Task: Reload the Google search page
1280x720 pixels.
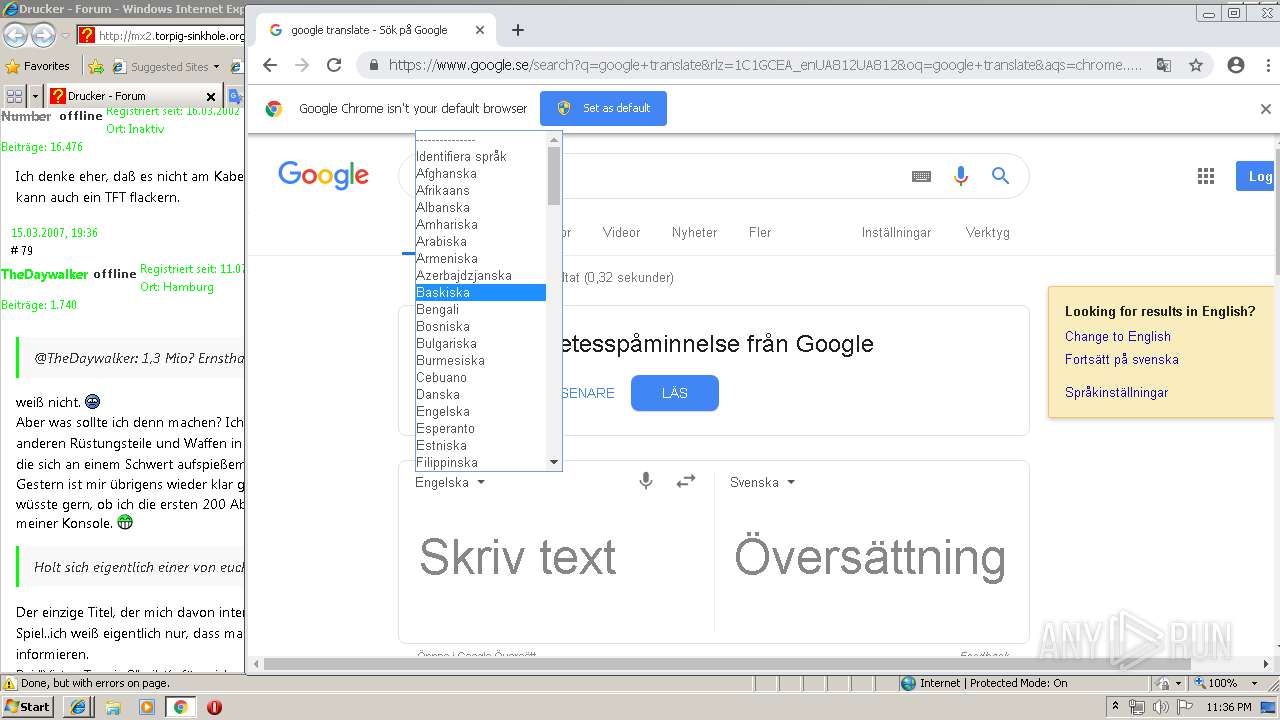Action: [334, 65]
